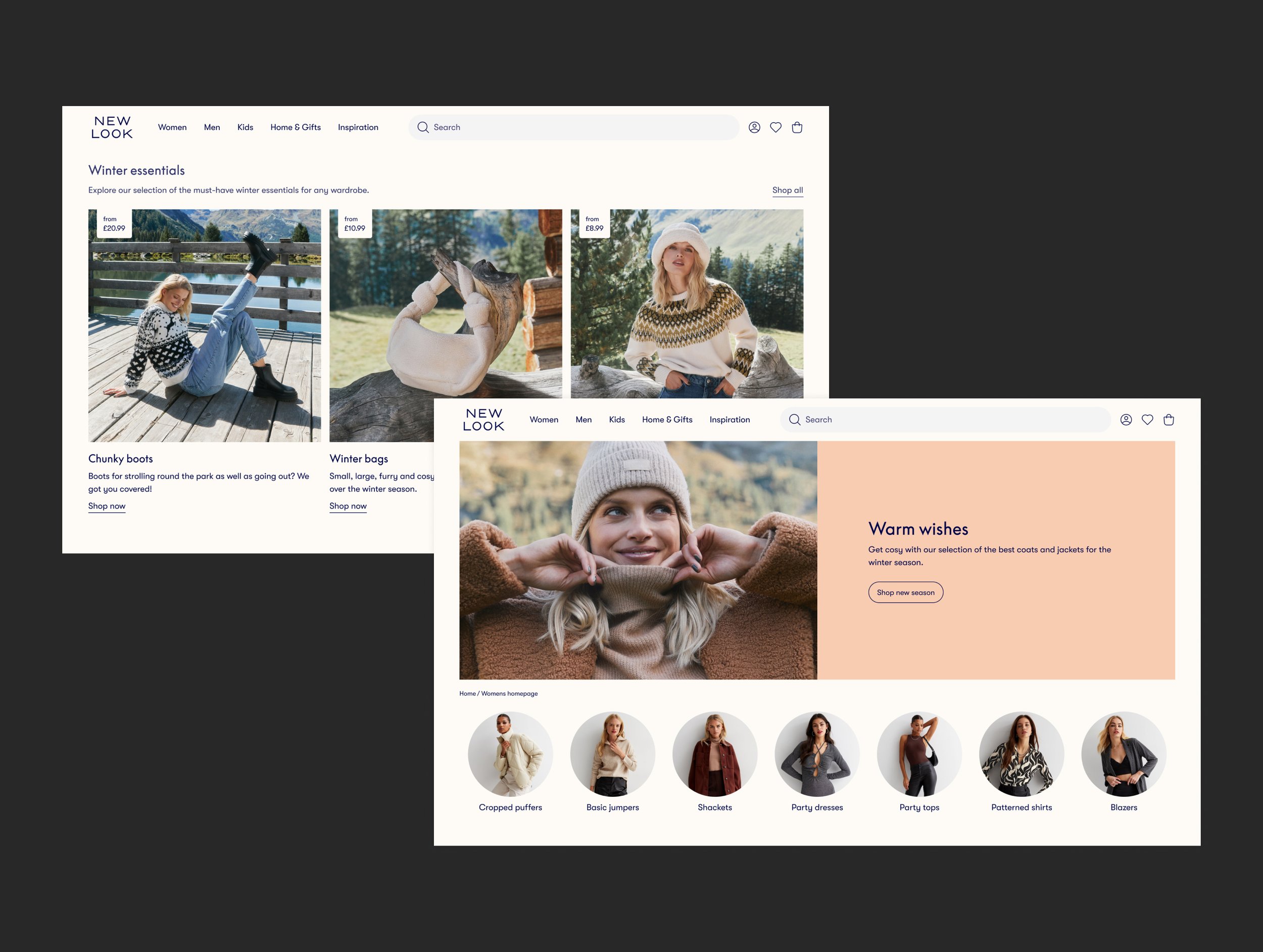Open Kids menu in lower window

tap(617, 420)
